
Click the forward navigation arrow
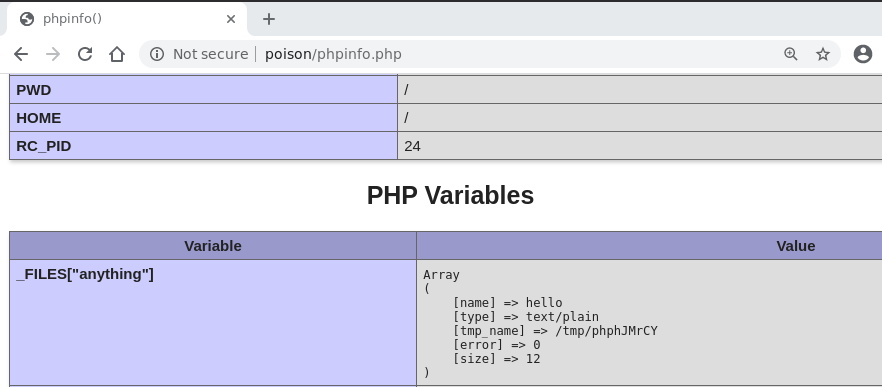[53, 54]
